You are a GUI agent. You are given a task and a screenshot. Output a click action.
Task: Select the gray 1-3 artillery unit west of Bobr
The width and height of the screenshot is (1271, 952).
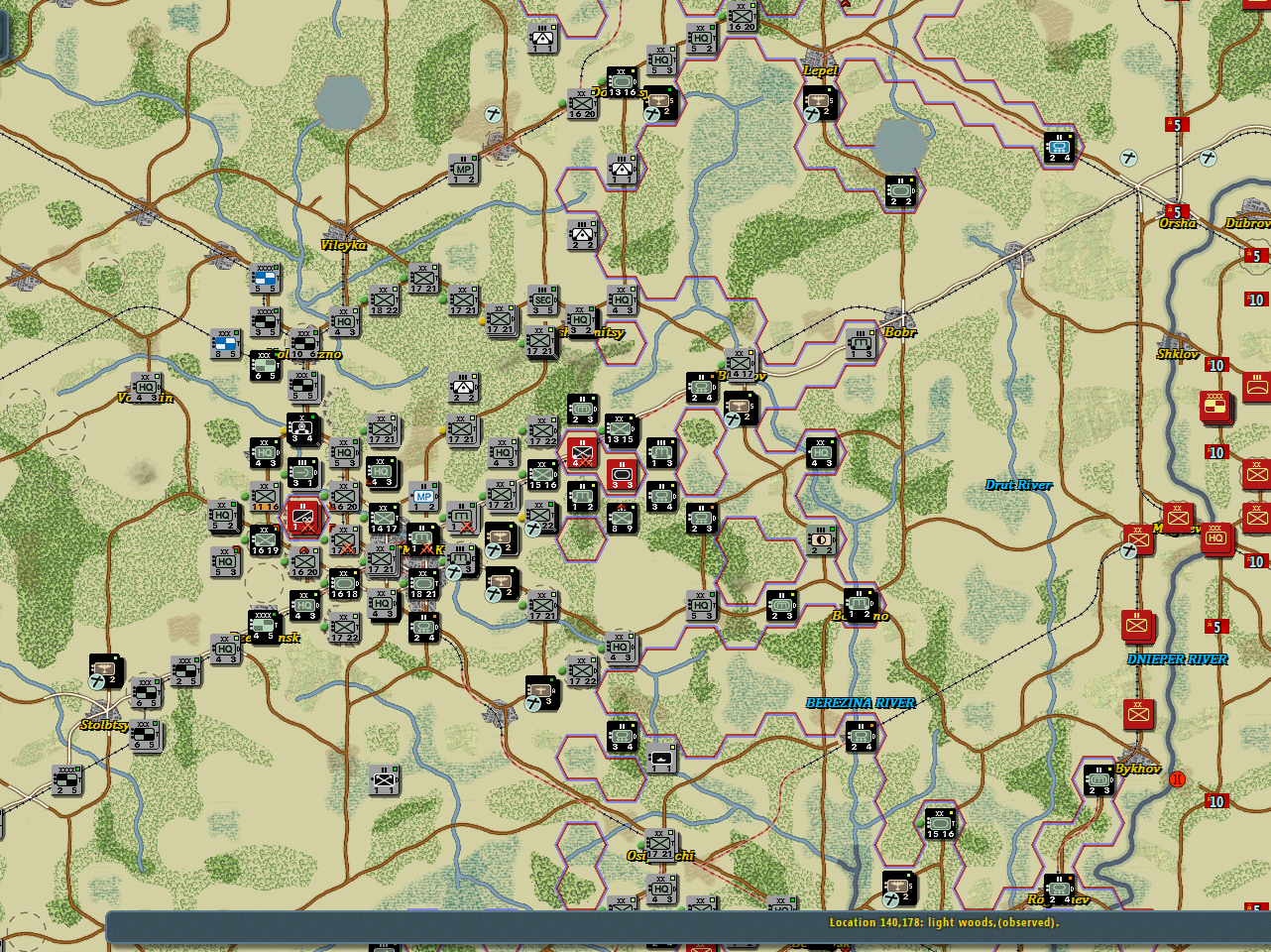point(861,344)
